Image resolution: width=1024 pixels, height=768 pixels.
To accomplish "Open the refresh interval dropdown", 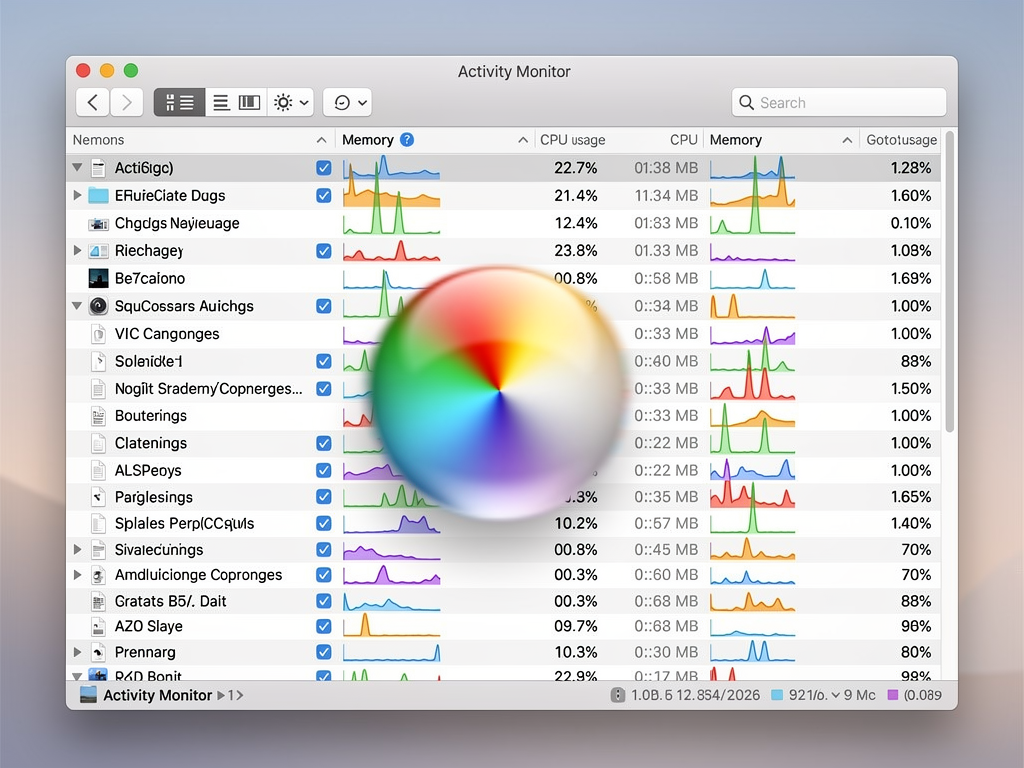I will pyautogui.click(x=348, y=103).
